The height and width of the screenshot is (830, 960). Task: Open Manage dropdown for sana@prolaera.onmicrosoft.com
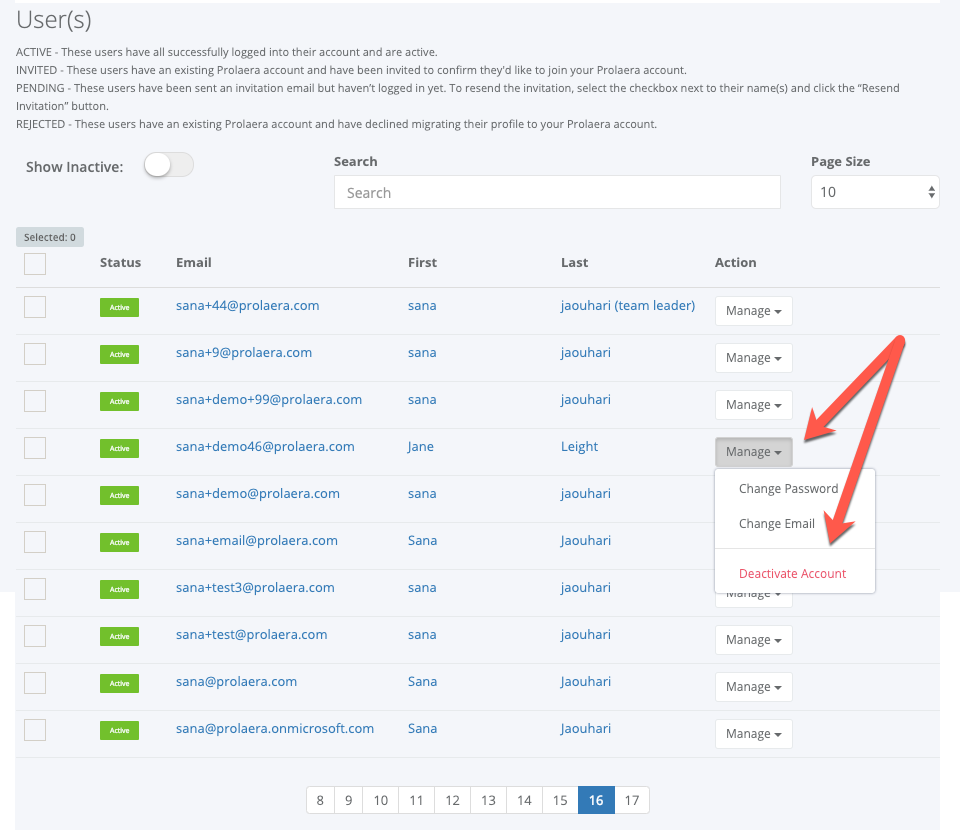(x=754, y=734)
